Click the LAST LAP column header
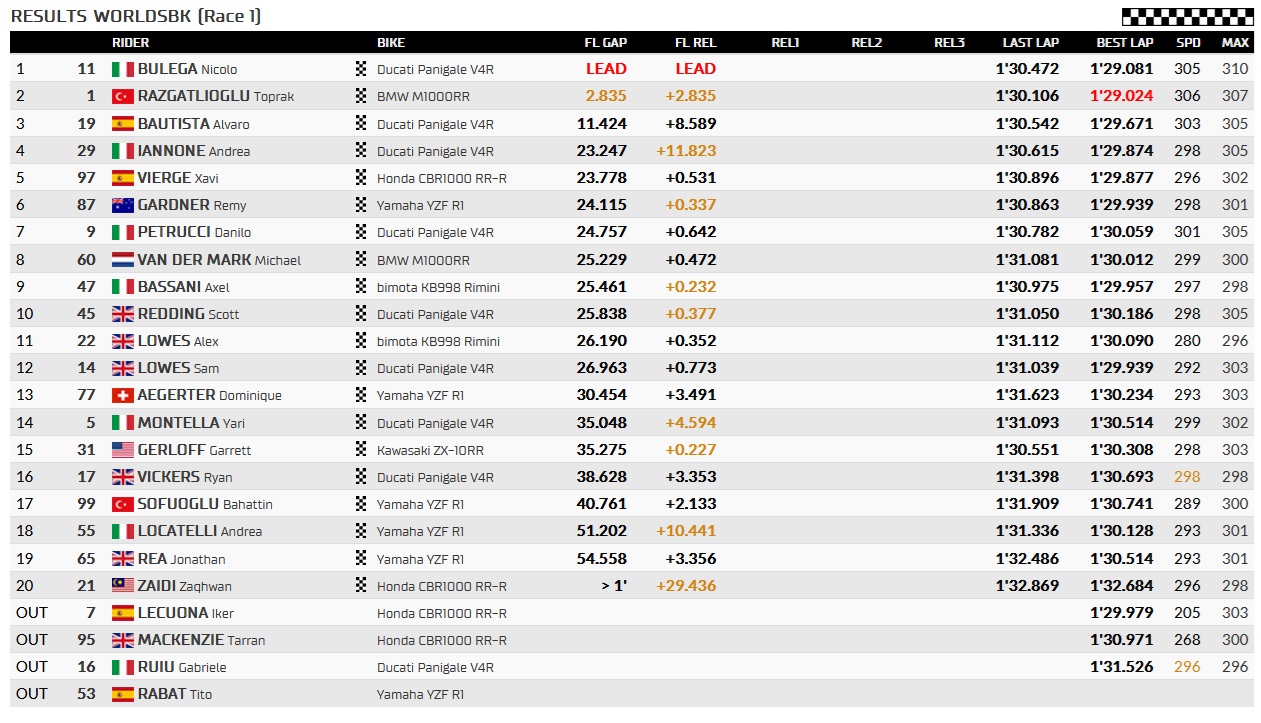This screenshot has width=1261, height=723. click(x=1031, y=43)
